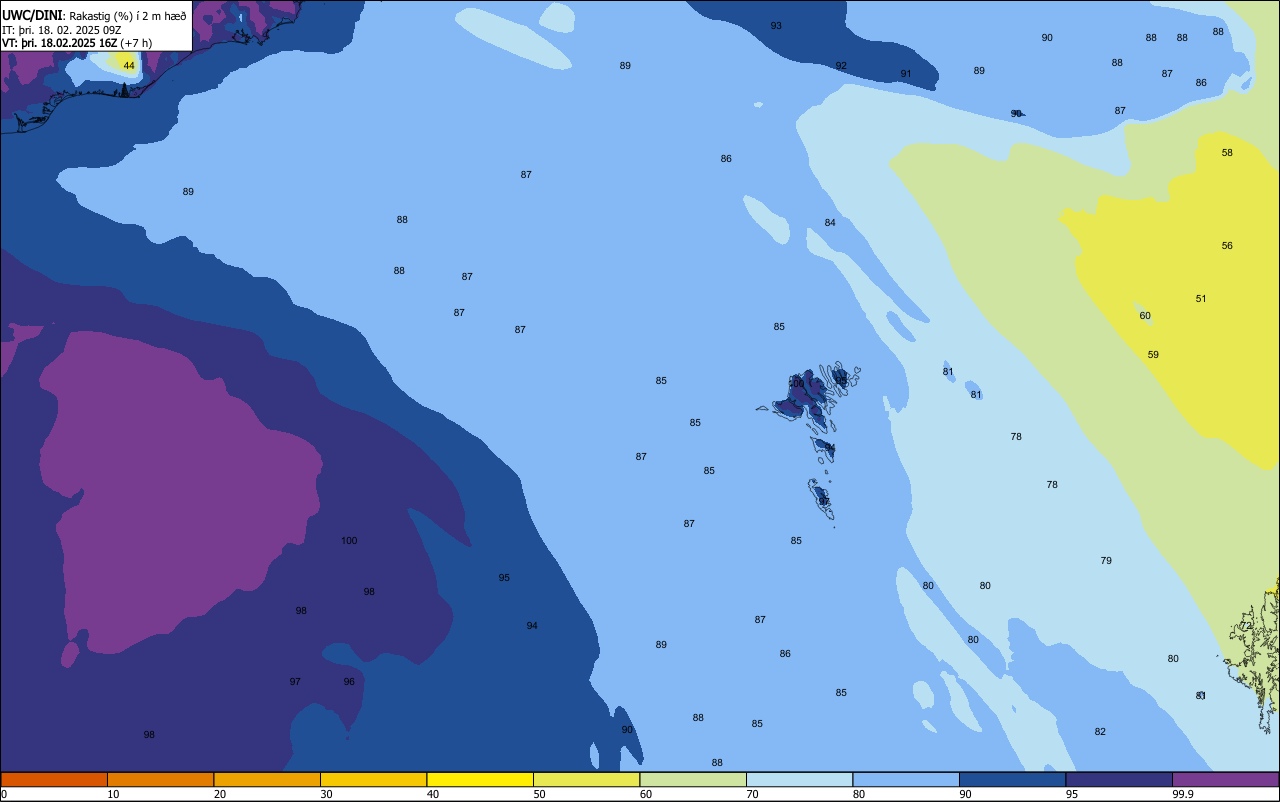Select the 82 humidity value
Screen dimensions: 1280x802
(1100, 731)
